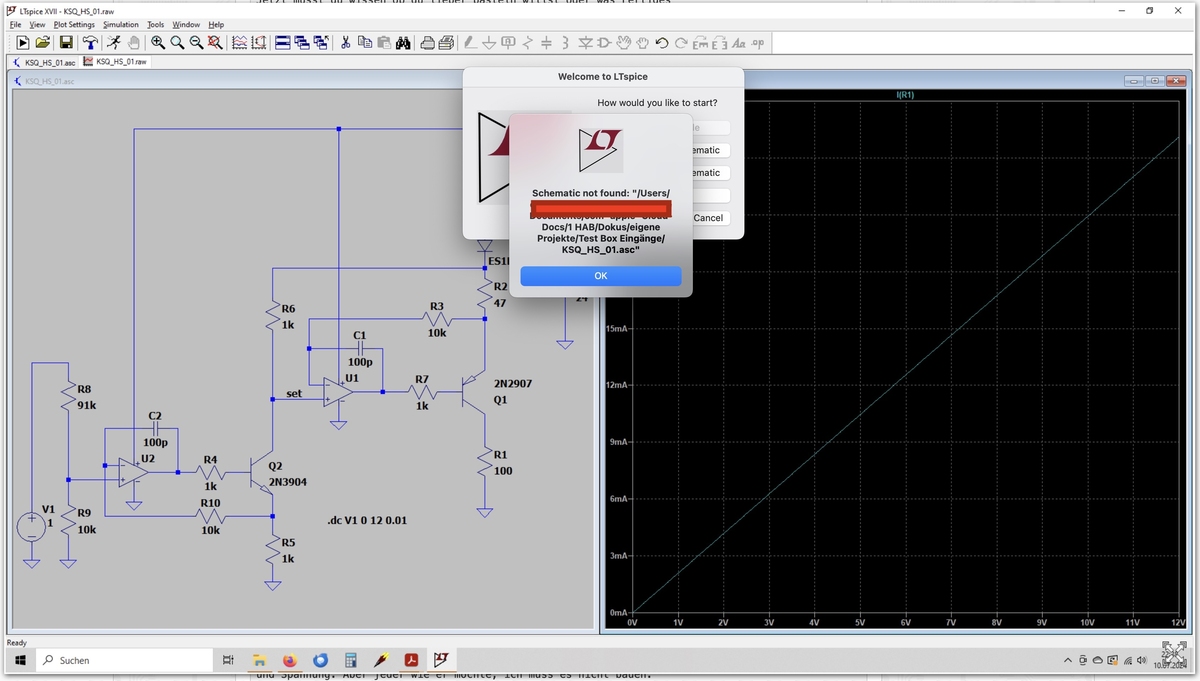Click the LTspice icon in taskbar
The width and height of the screenshot is (1200, 681).
440,660
